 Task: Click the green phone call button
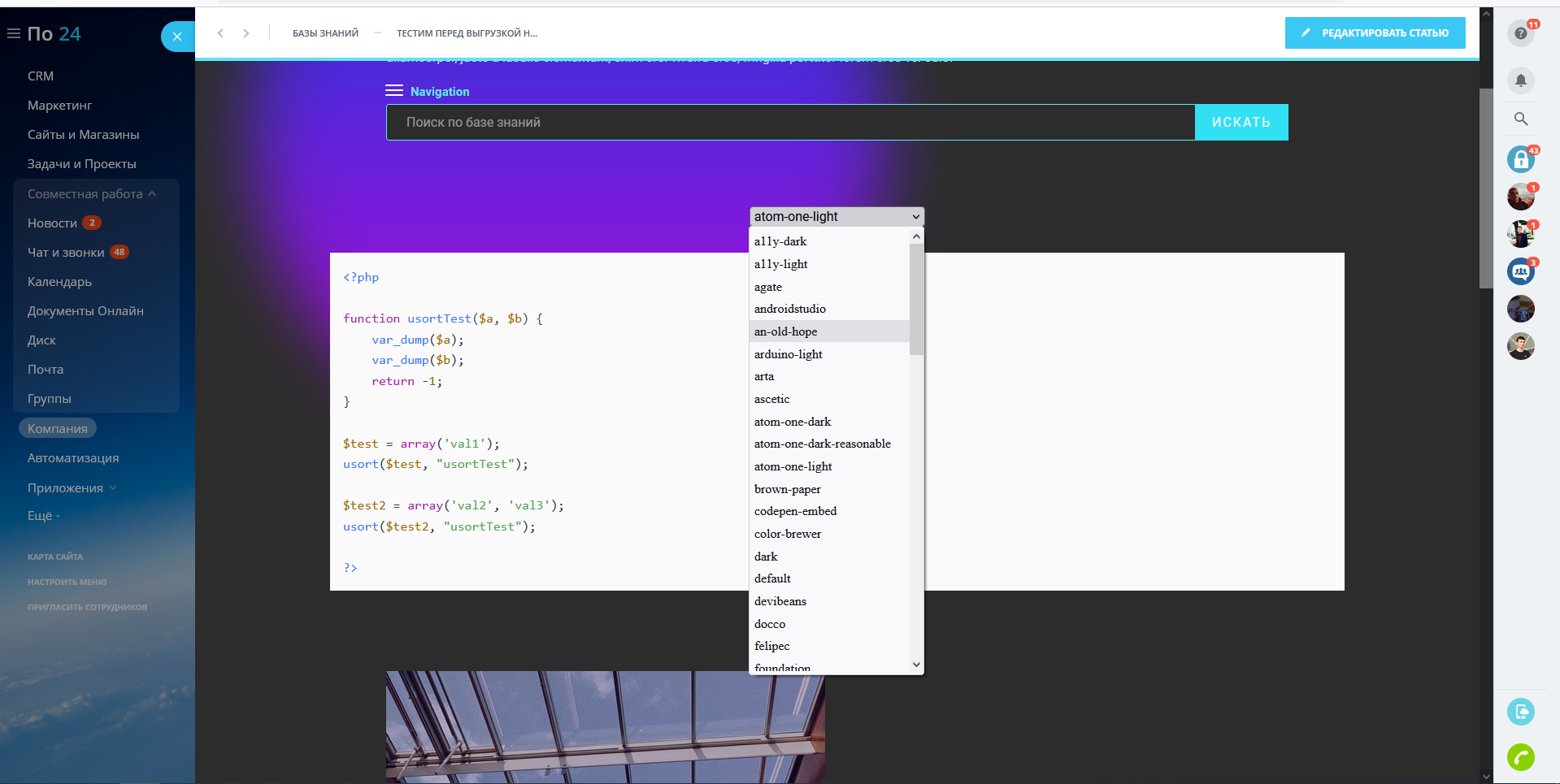(1520, 757)
